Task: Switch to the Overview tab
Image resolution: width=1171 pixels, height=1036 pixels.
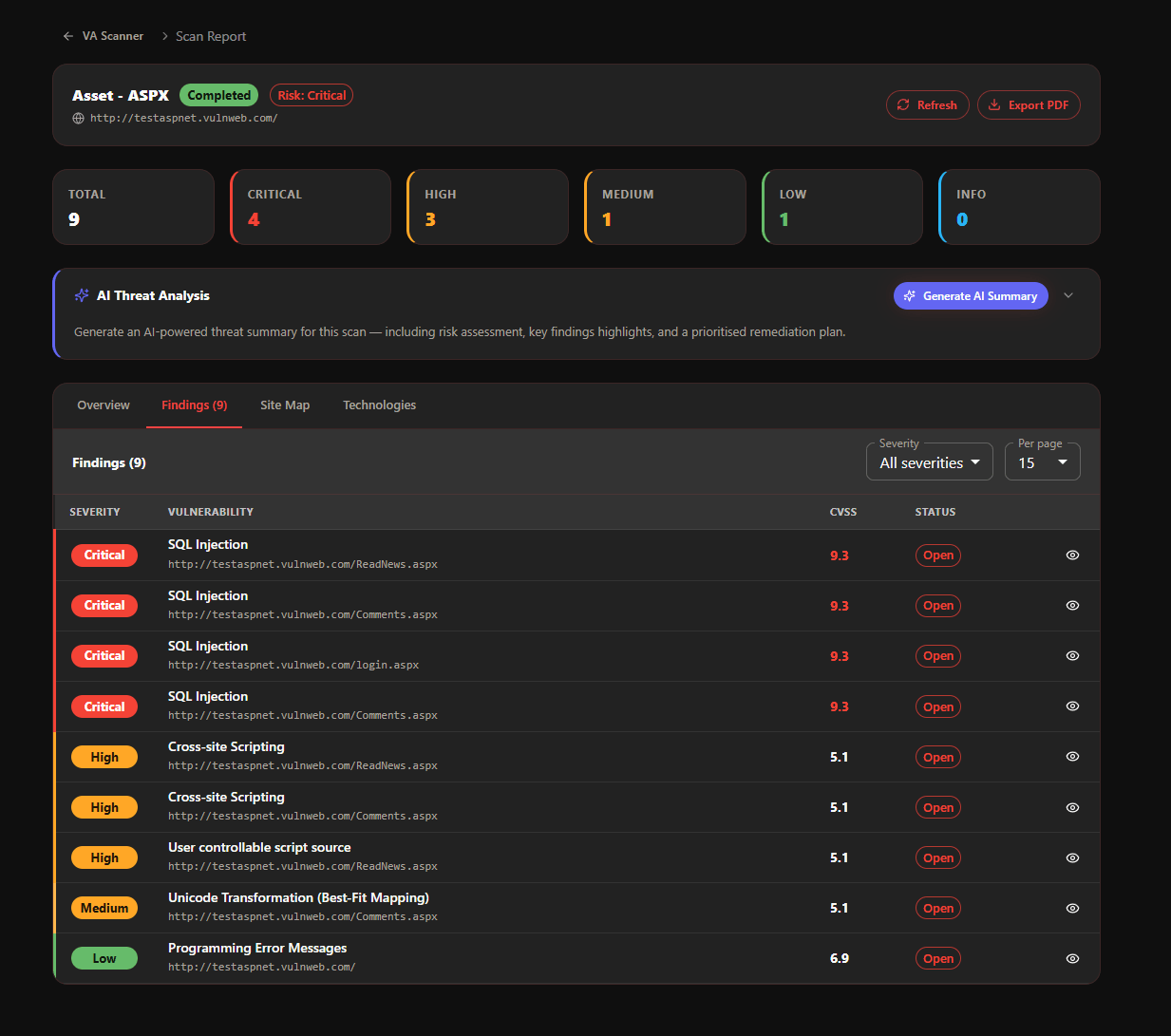Action: (x=104, y=405)
